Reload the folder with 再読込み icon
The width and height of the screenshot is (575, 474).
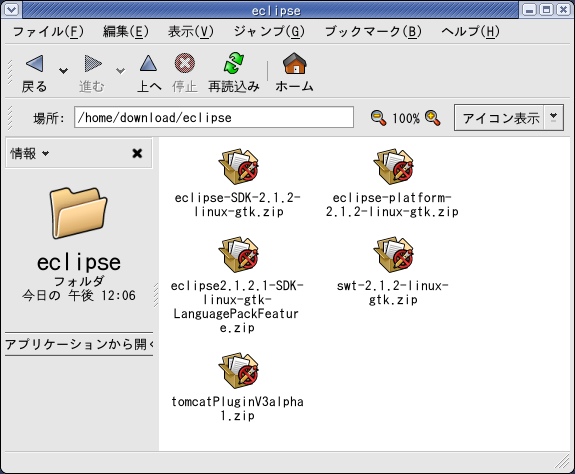click(234, 63)
